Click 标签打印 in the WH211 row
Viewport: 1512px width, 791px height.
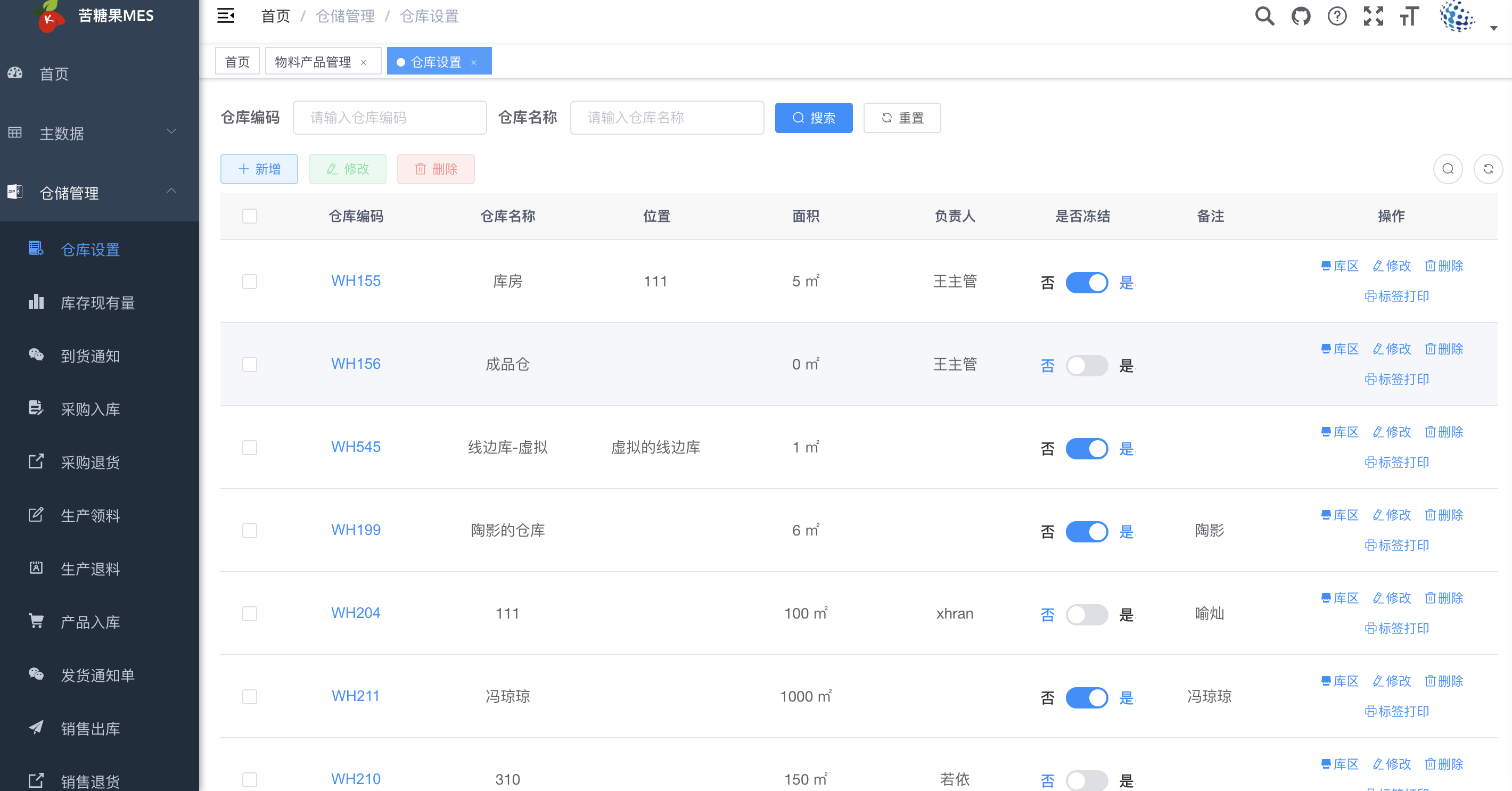click(x=1397, y=711)
